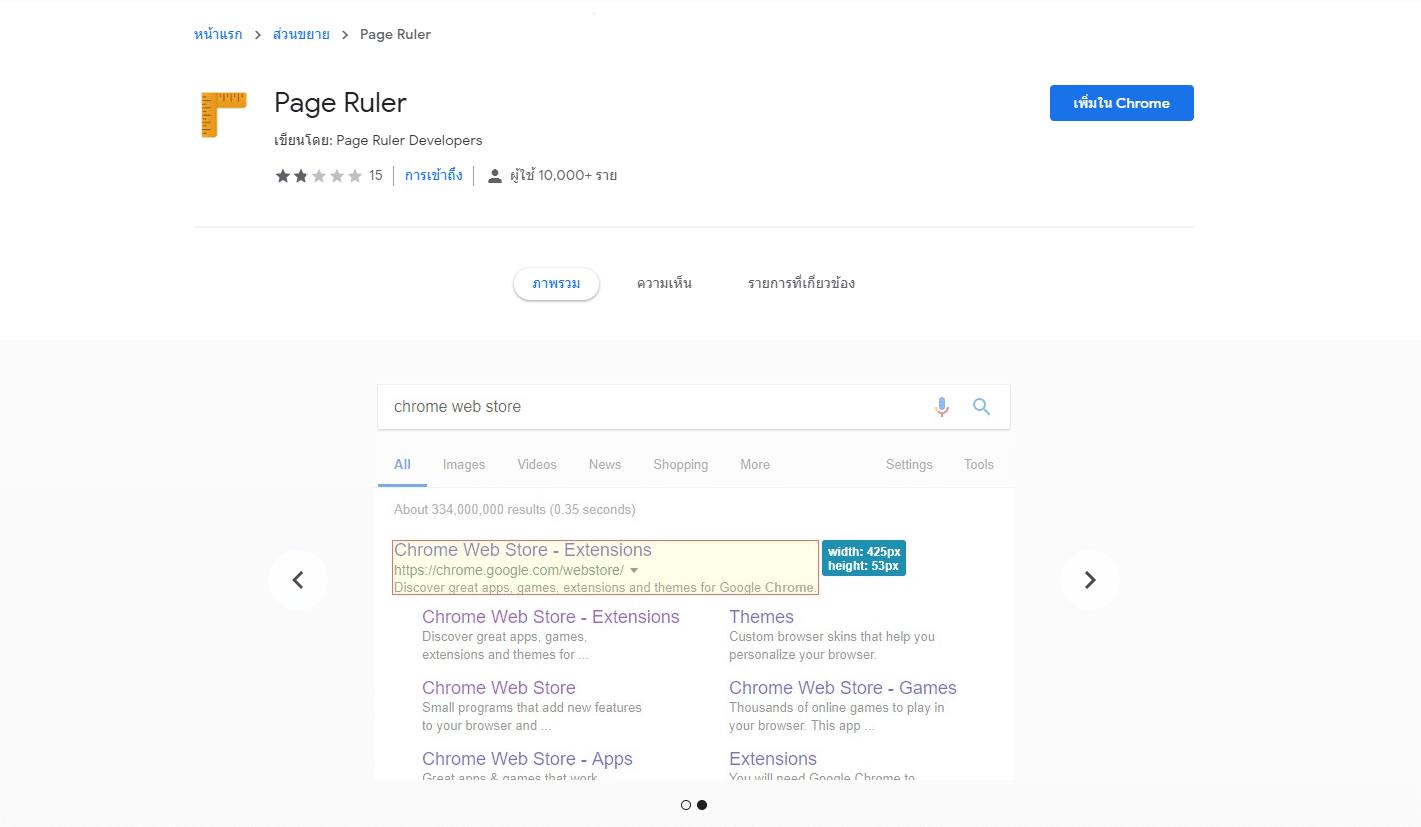Select the second carousel dot indicator
Screen dimensions: 1421x827
[701, 804]
